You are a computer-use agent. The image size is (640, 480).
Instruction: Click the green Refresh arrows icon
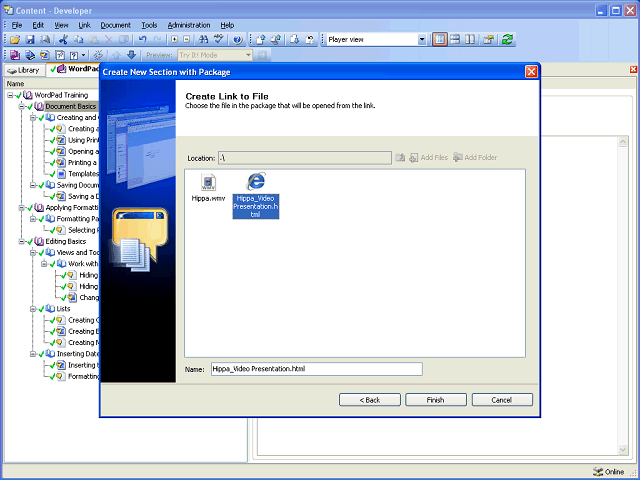507,40
